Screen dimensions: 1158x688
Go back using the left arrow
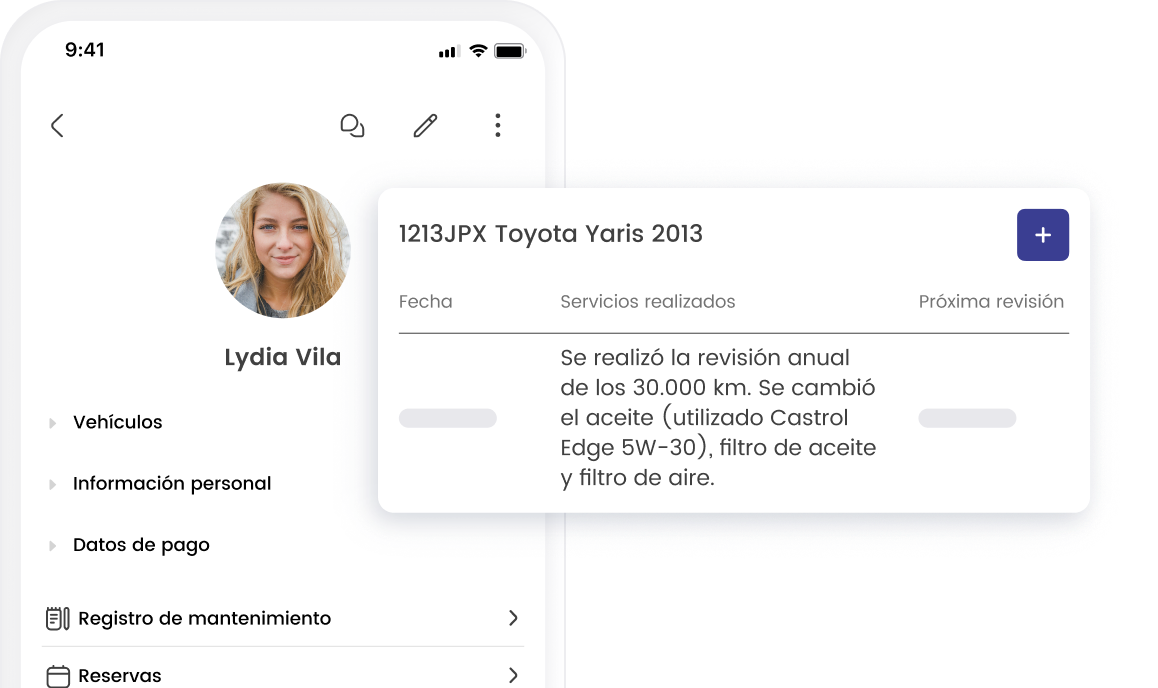tap(57, 125)
